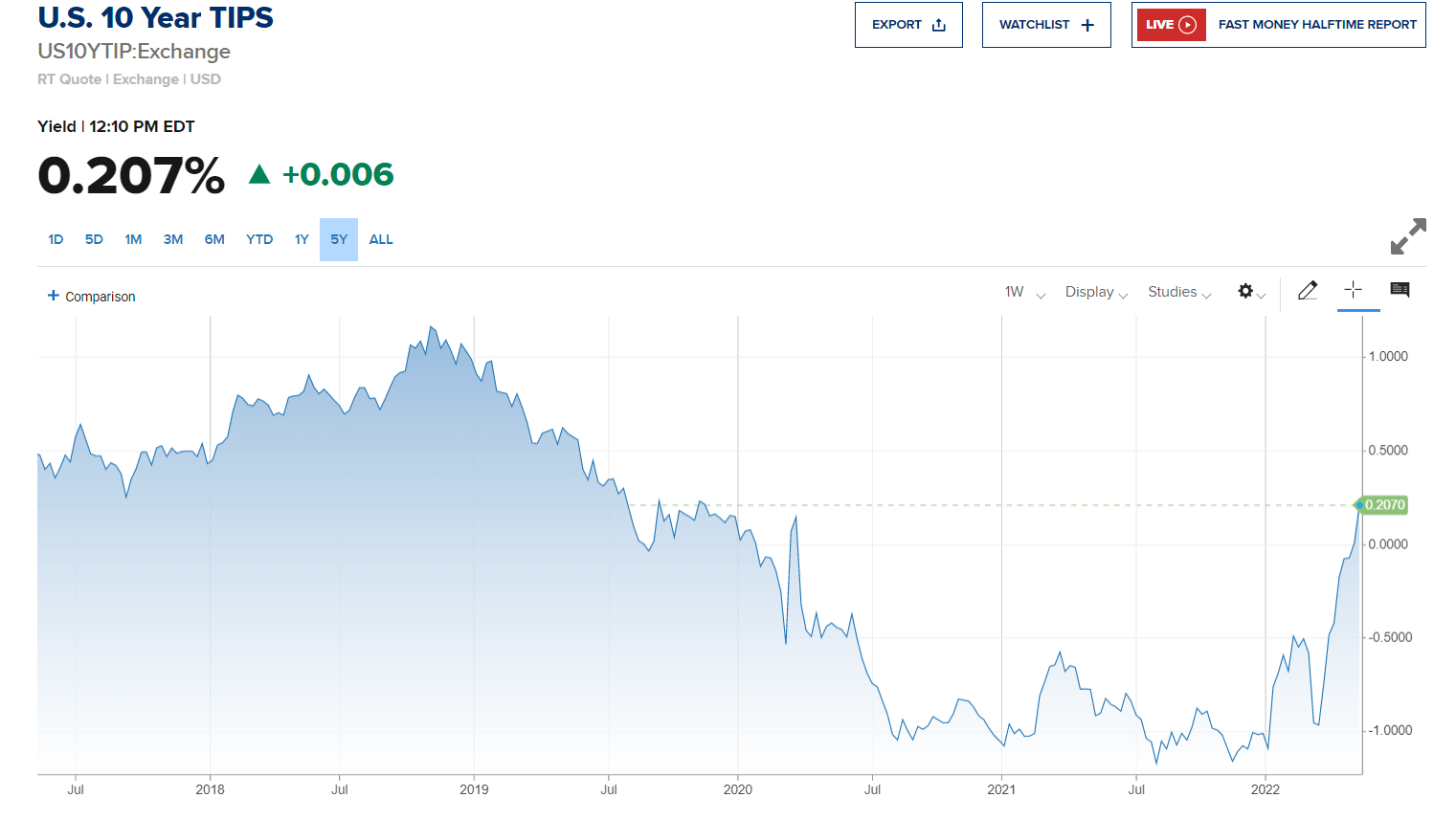Switch to the 1Y time range

pos(302,239)
